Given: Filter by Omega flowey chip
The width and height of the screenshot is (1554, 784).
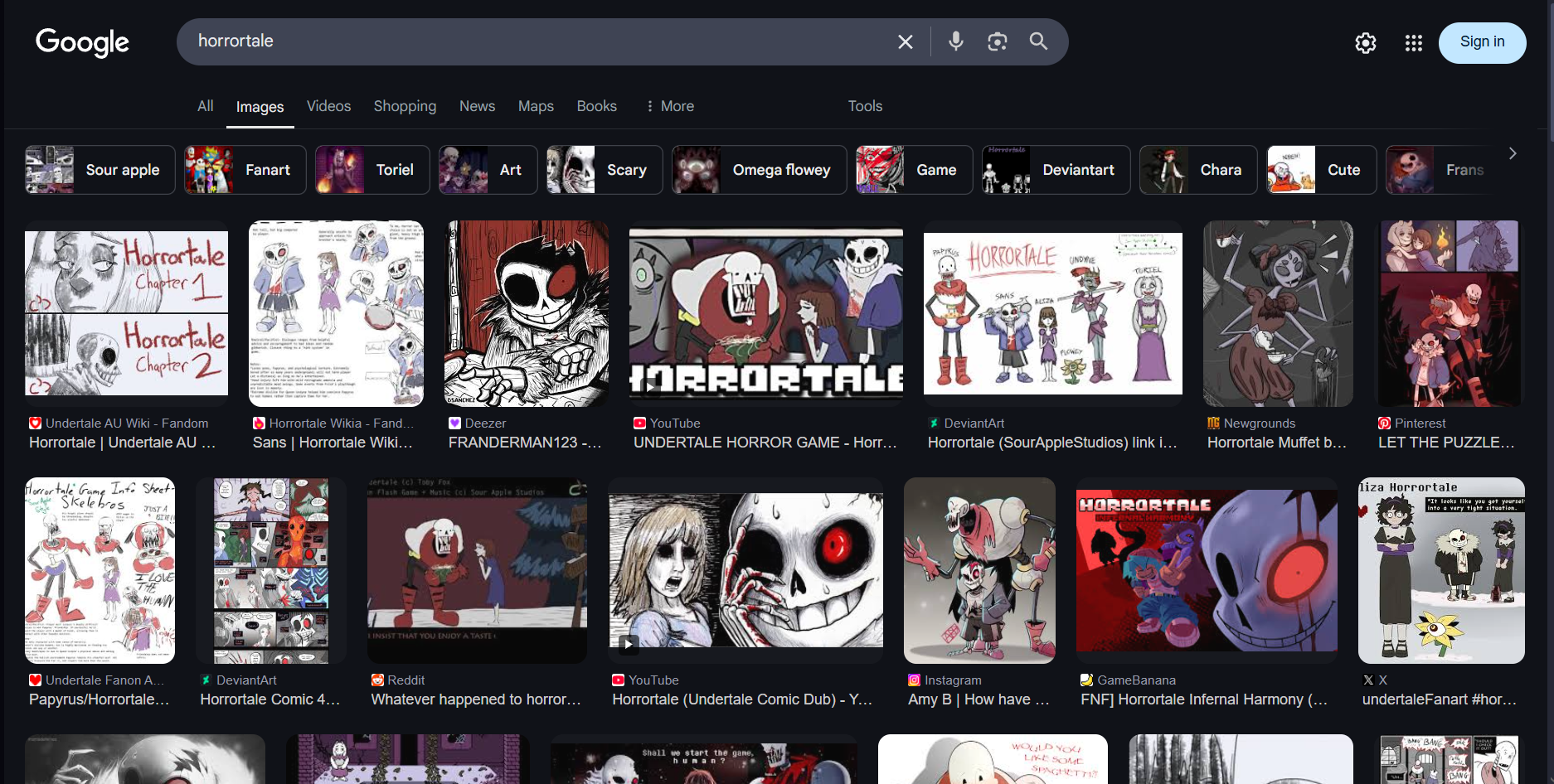Looking at the screenshot, I should pos(760,170).
